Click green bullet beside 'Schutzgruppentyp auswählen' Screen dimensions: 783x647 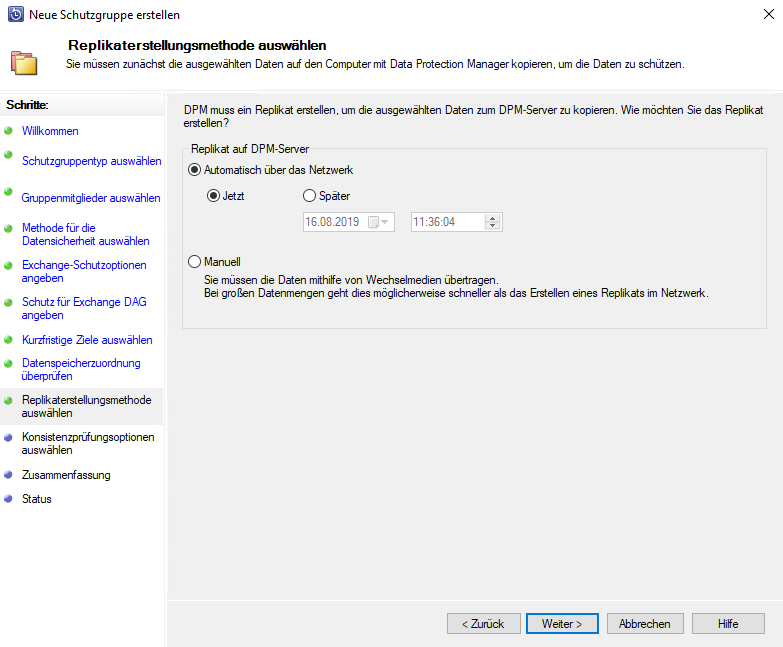(x=8, y=155)
